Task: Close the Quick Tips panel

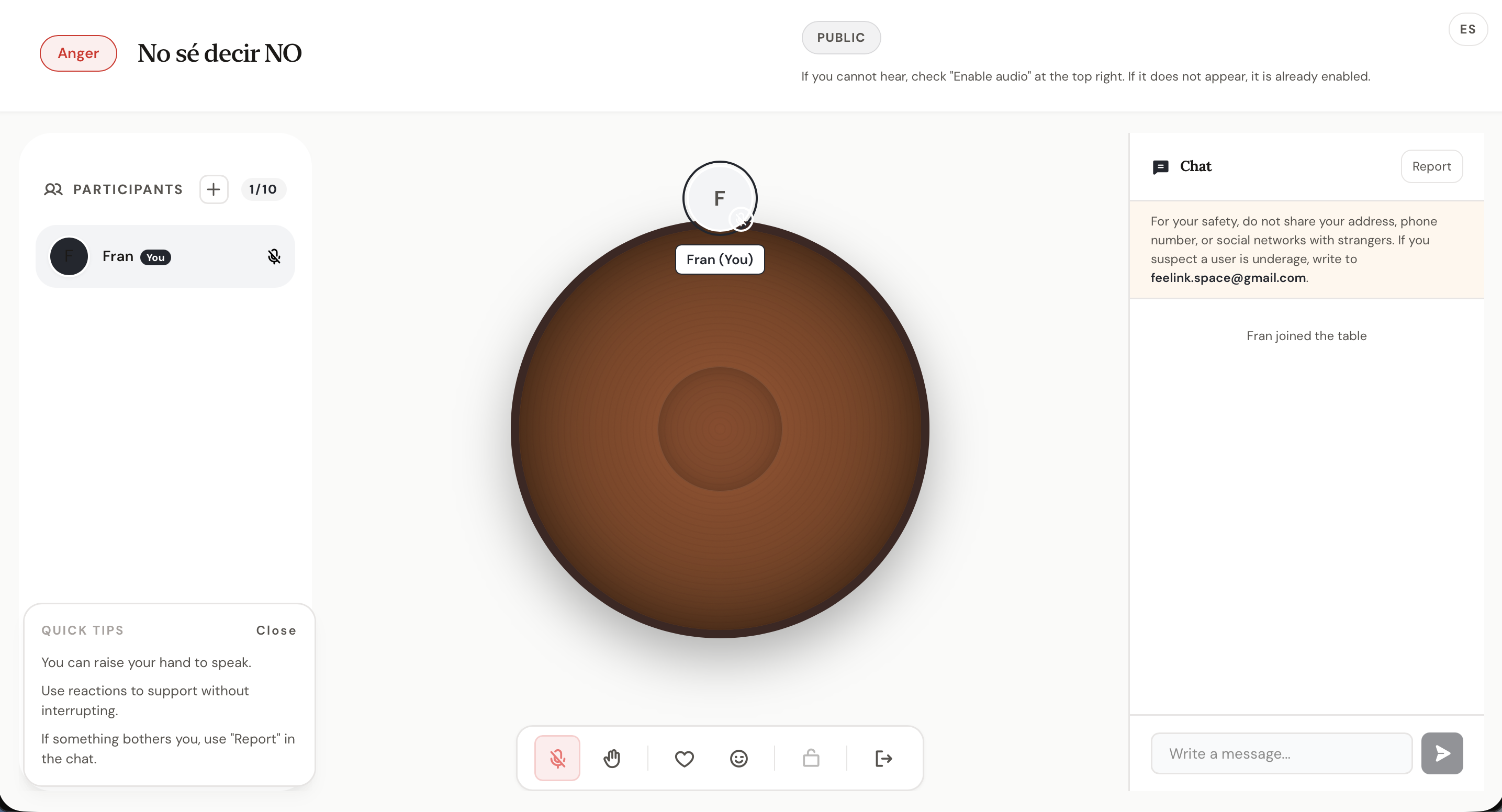Action: (276, 630)
